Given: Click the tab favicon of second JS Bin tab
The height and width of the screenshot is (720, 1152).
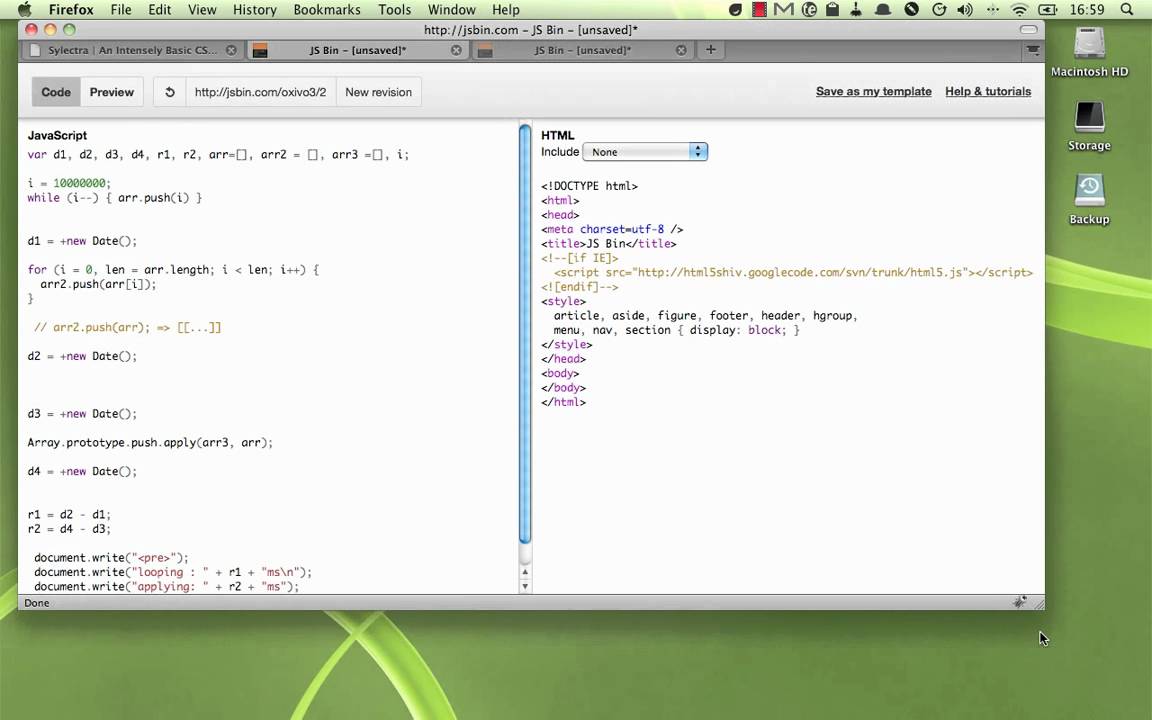Looking at the screenshot, I should point(484,50).
